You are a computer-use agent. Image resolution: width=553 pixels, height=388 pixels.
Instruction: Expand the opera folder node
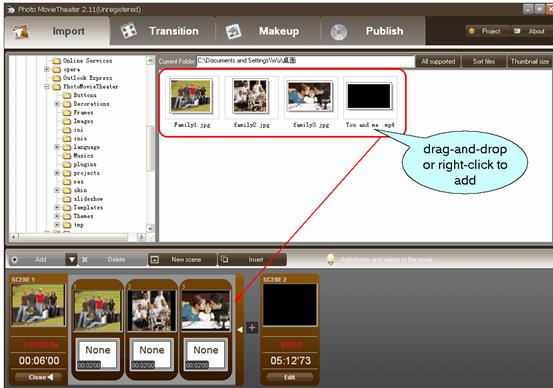(x=47, y=69)
